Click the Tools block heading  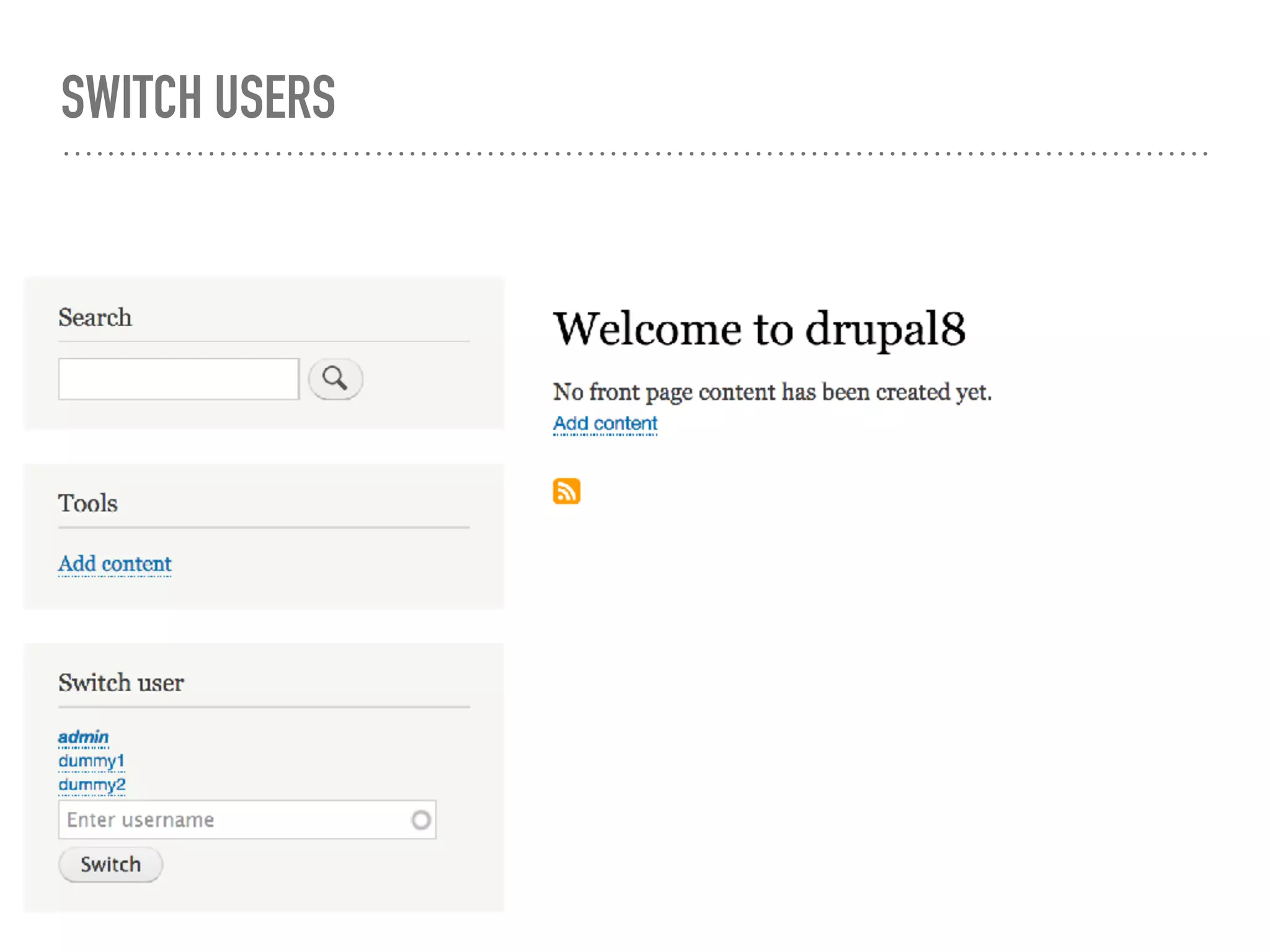[87, 503]
